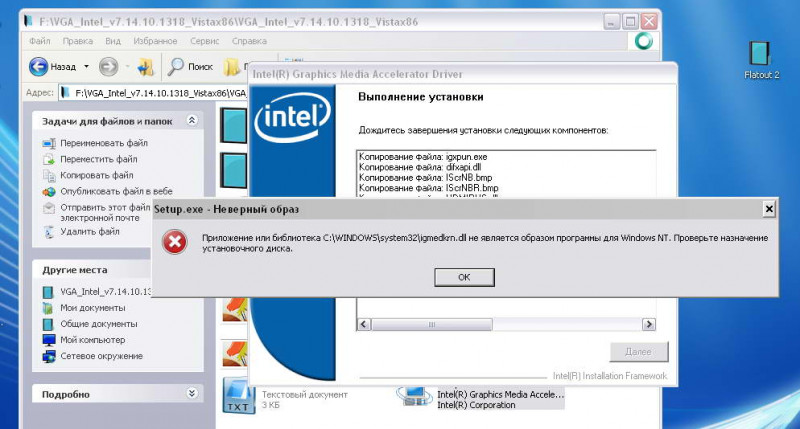
Task: Select log line 'Копирование файла: difxapi.dll'
Action: point(420,167)
